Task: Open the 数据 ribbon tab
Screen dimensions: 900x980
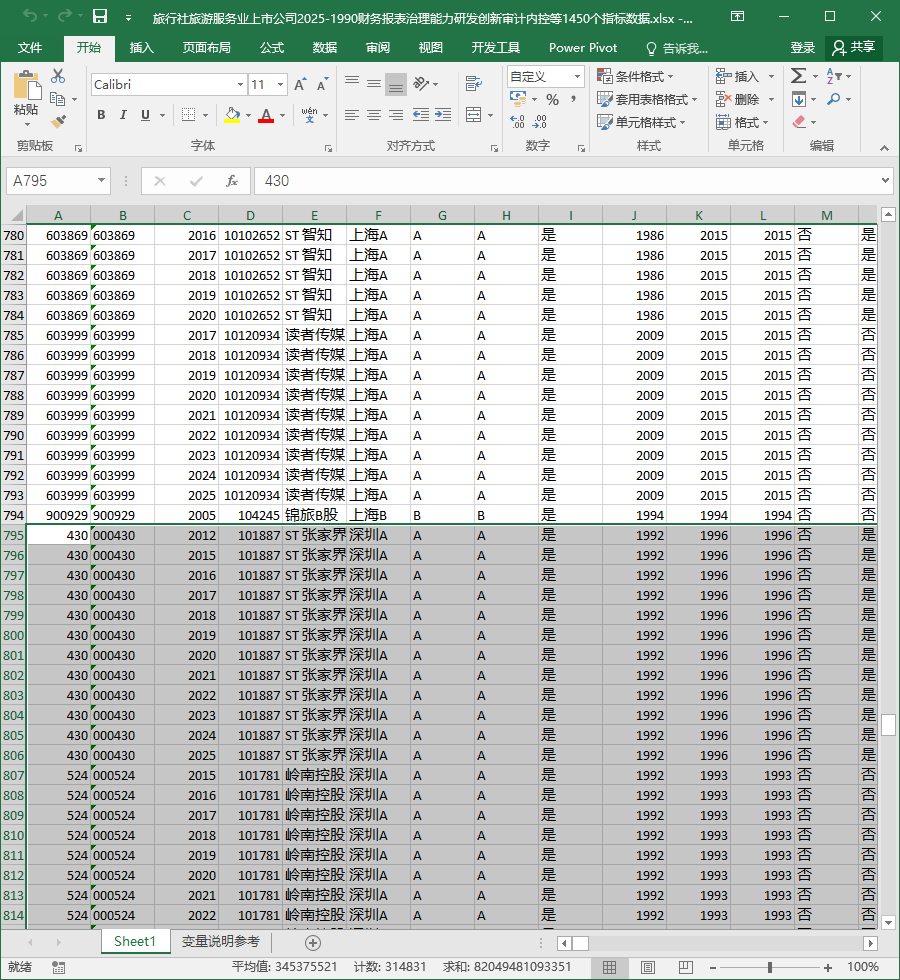Action: pyautogui.click(x=325, y=48)
